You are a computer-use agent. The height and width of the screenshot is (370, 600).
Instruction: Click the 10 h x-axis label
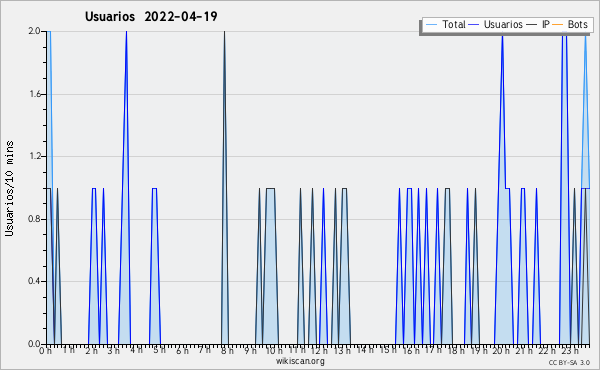tap(274, 351)
